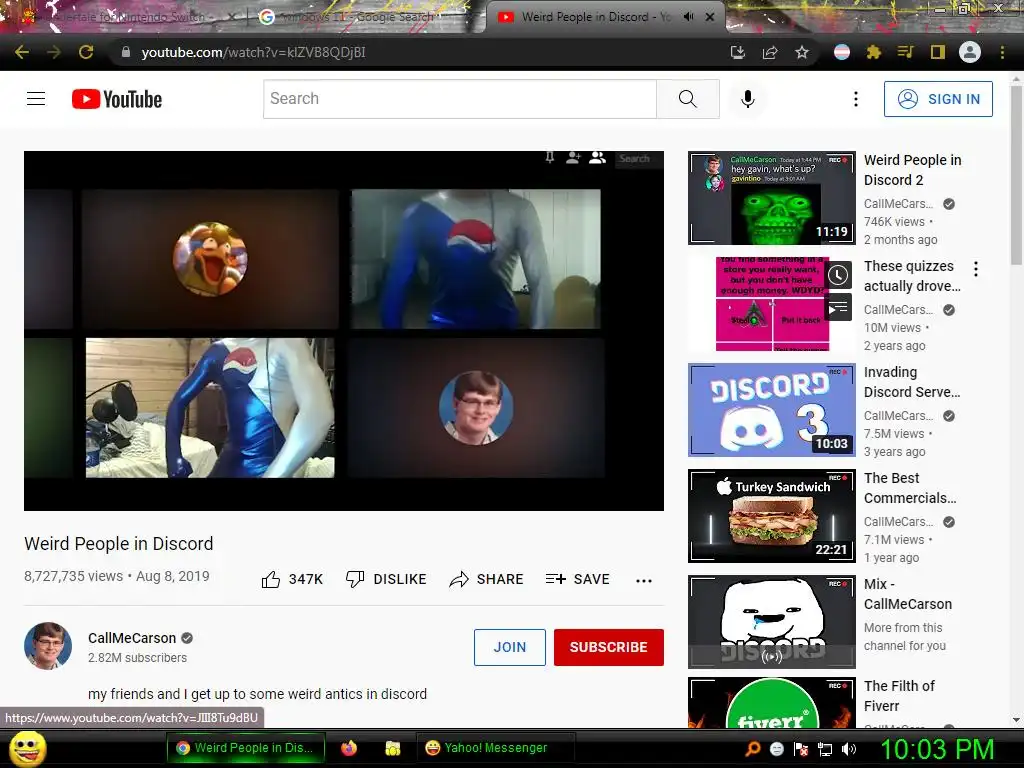Open the Chrome extensions puzzle icon
Image resolution: width=1024 pixels, height=768 pixels.
tap(874, 52)
